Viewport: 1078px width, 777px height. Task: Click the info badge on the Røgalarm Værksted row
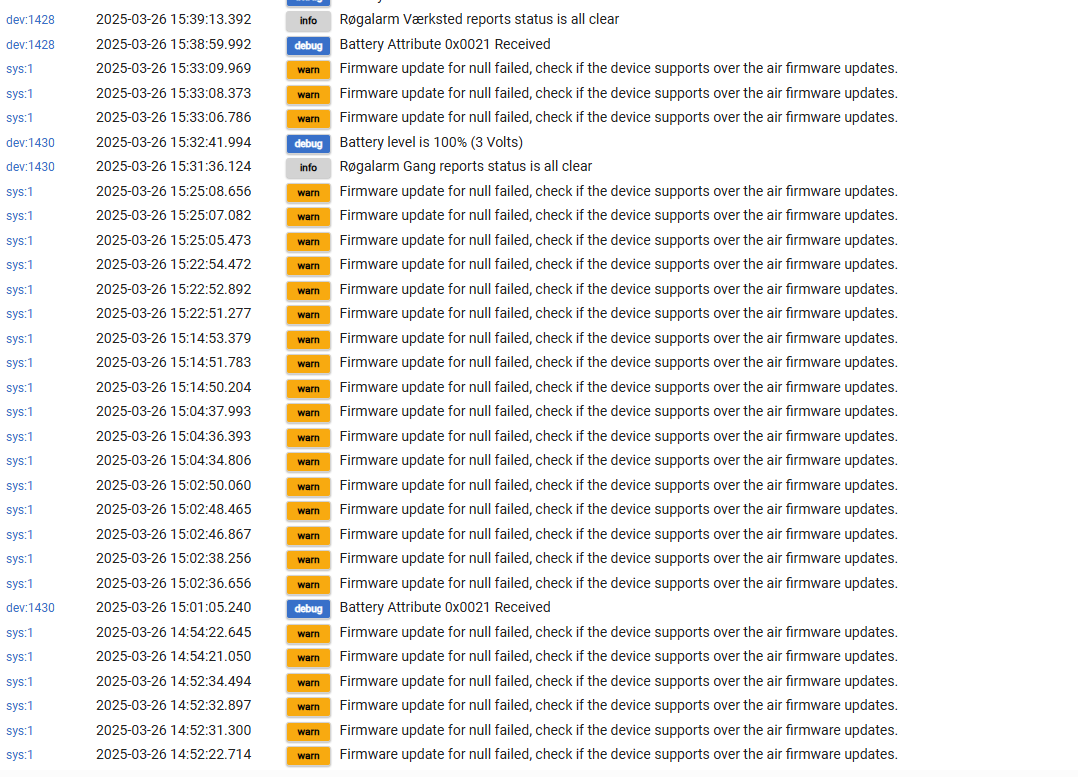[x=308, y=20]
